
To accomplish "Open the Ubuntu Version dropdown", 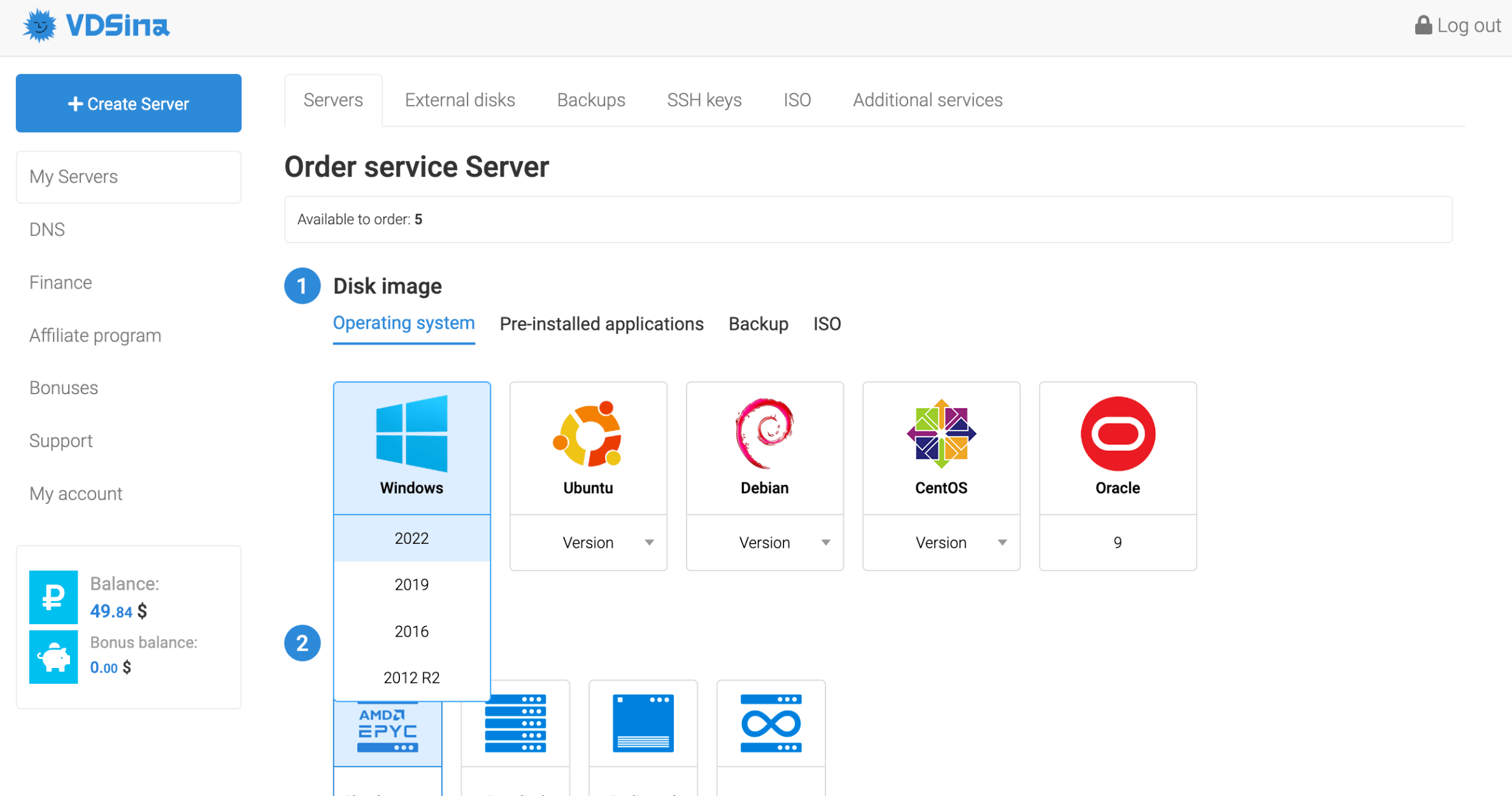I will [x=588, y=543].
